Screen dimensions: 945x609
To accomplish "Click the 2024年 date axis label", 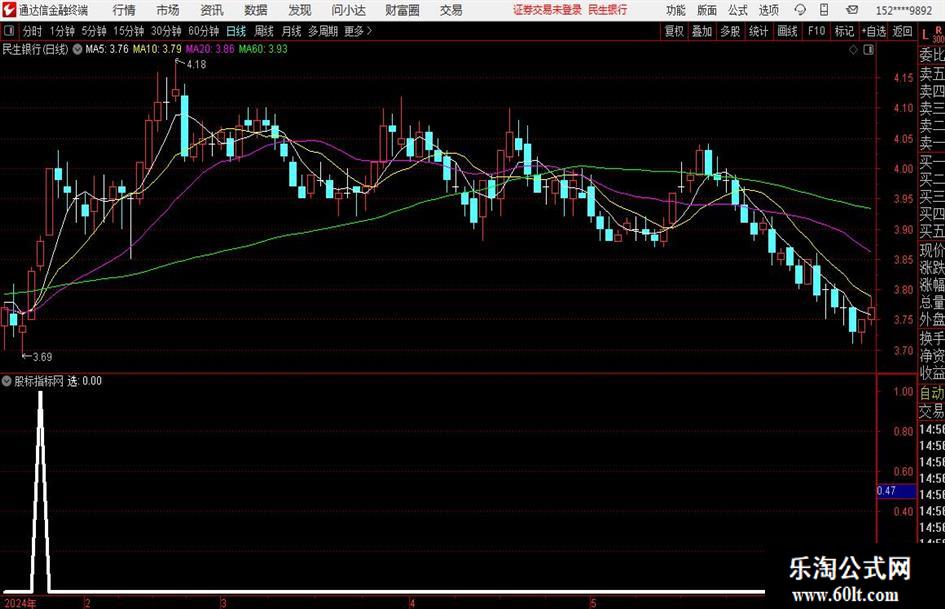I will 20,603.
